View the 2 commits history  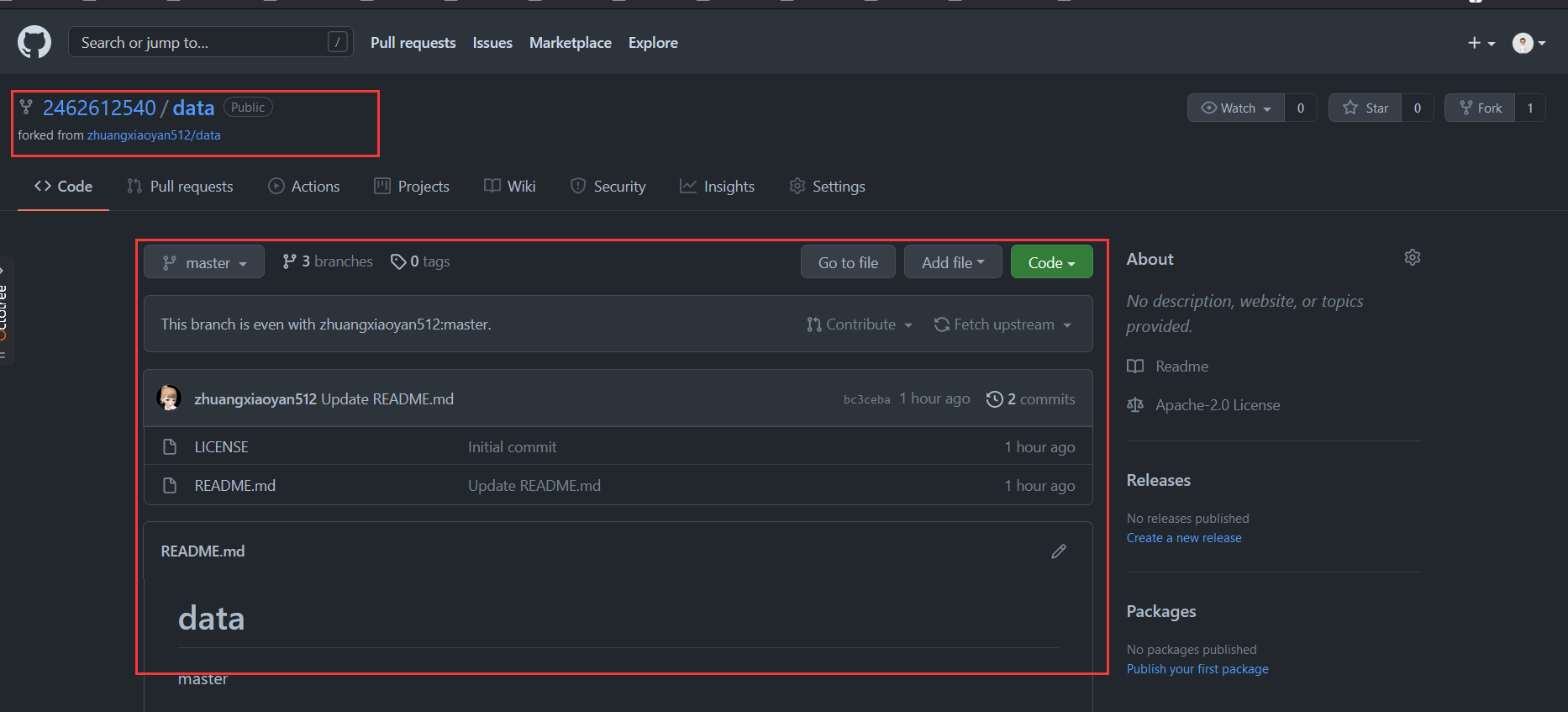[x=1031, y=399]
